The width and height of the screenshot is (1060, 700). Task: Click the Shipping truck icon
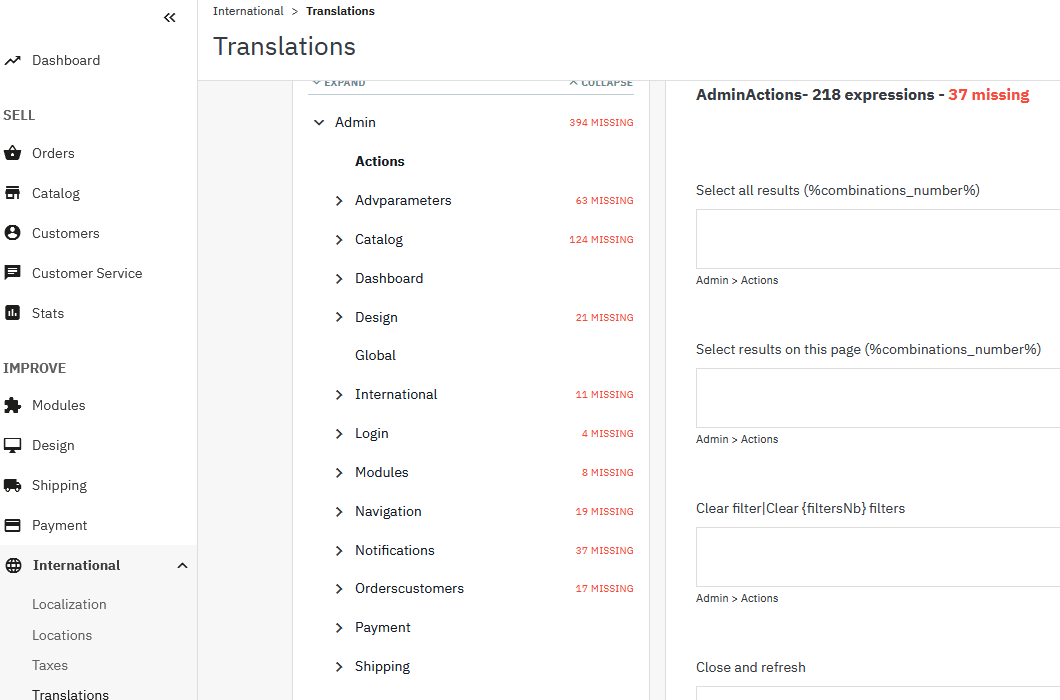tap(12, 485)
